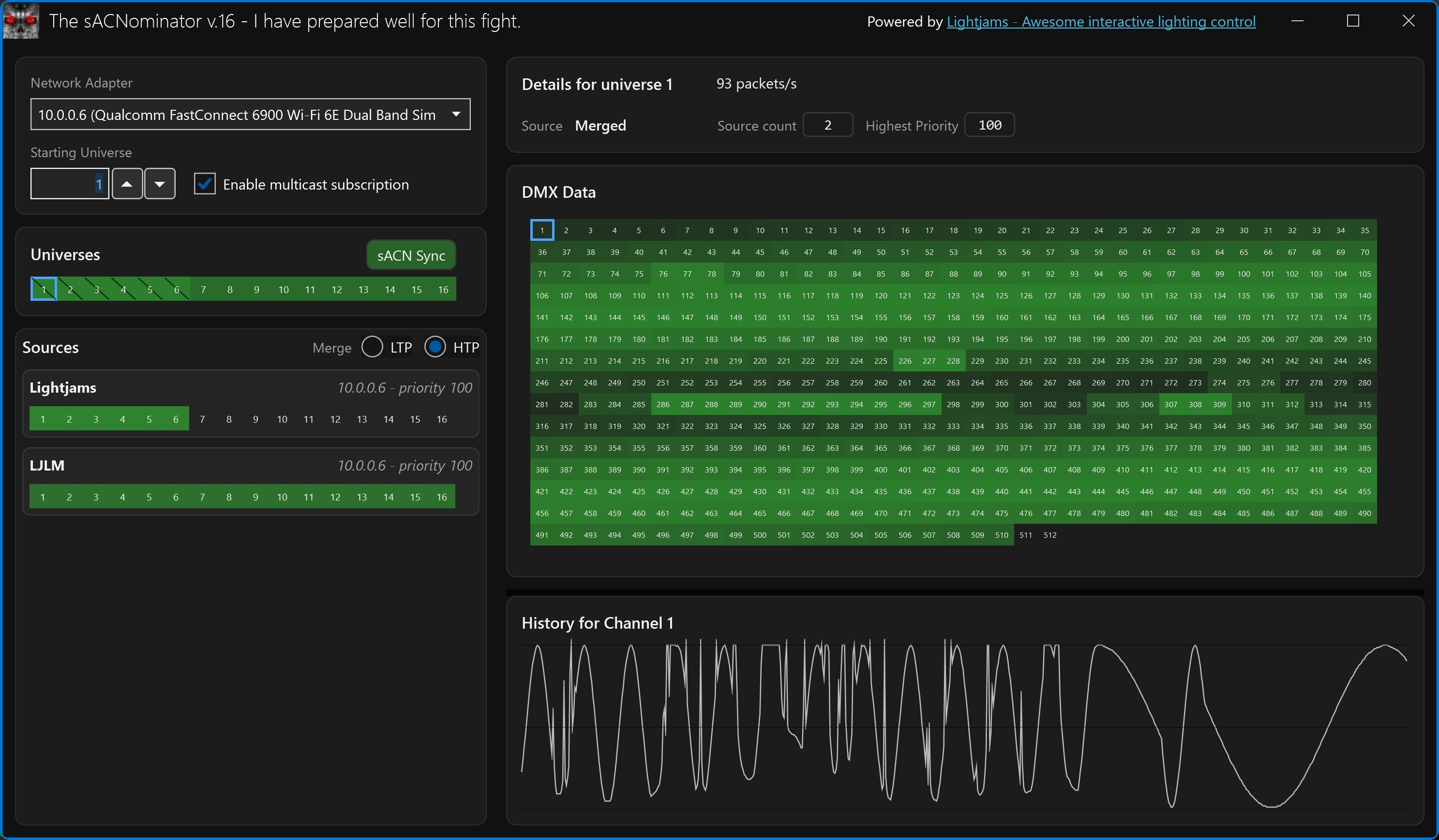This screenshot has height=840, width=1439.
Task: Select universe 1 in Universes strip
Action: 44,289
